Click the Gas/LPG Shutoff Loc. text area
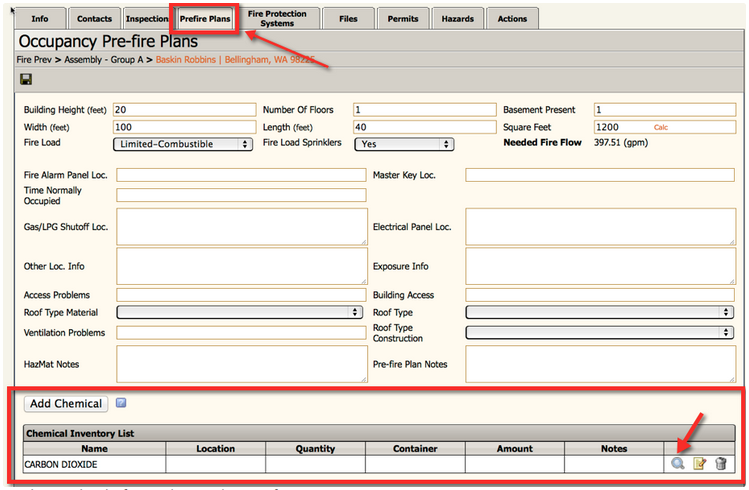749x490 pixels. (x=242, y=226)
